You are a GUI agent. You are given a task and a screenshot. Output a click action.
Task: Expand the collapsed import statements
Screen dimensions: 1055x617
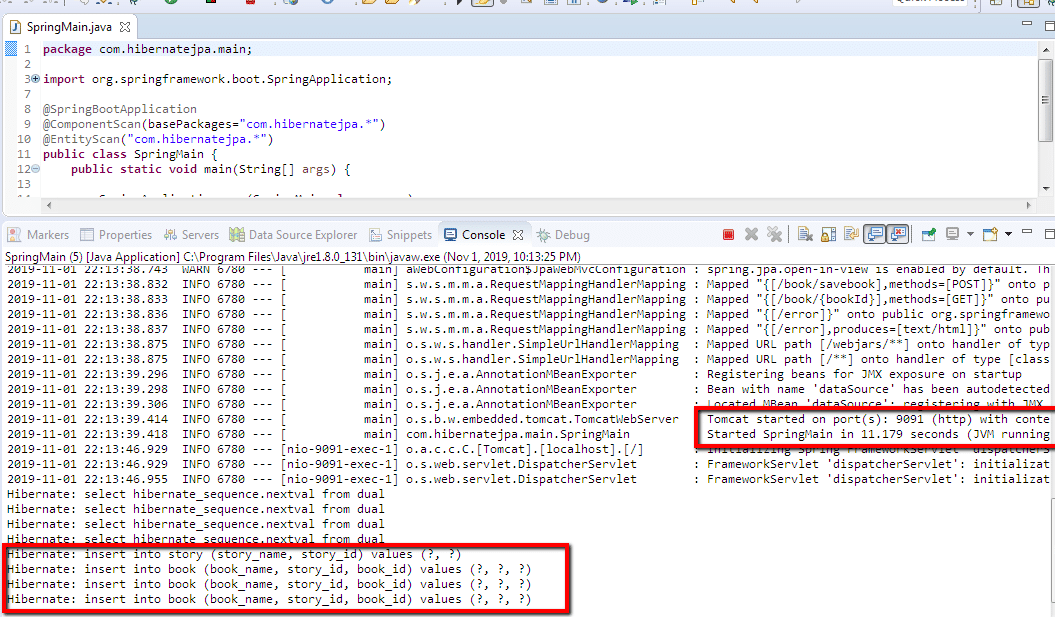pos(35,79)
